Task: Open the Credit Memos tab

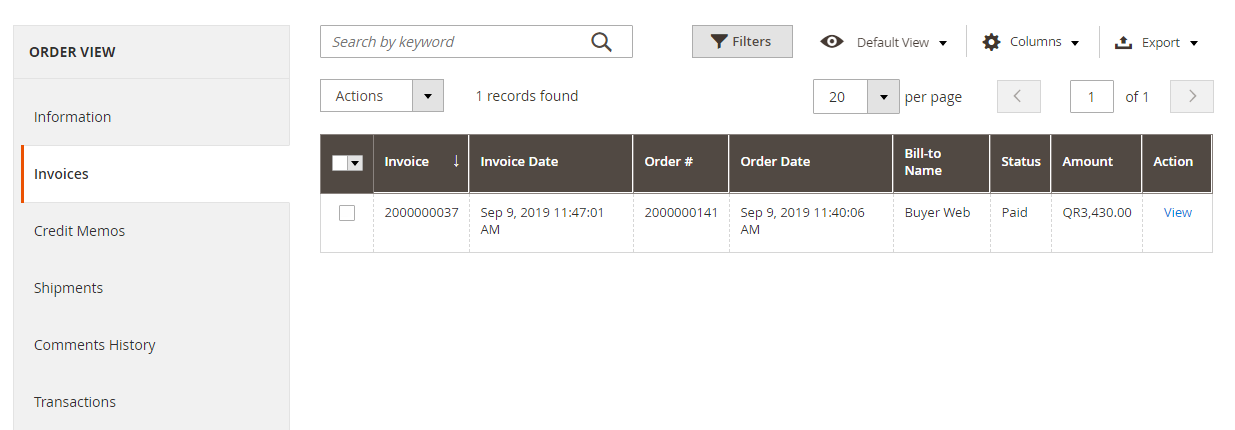Action: click(80, 231)
